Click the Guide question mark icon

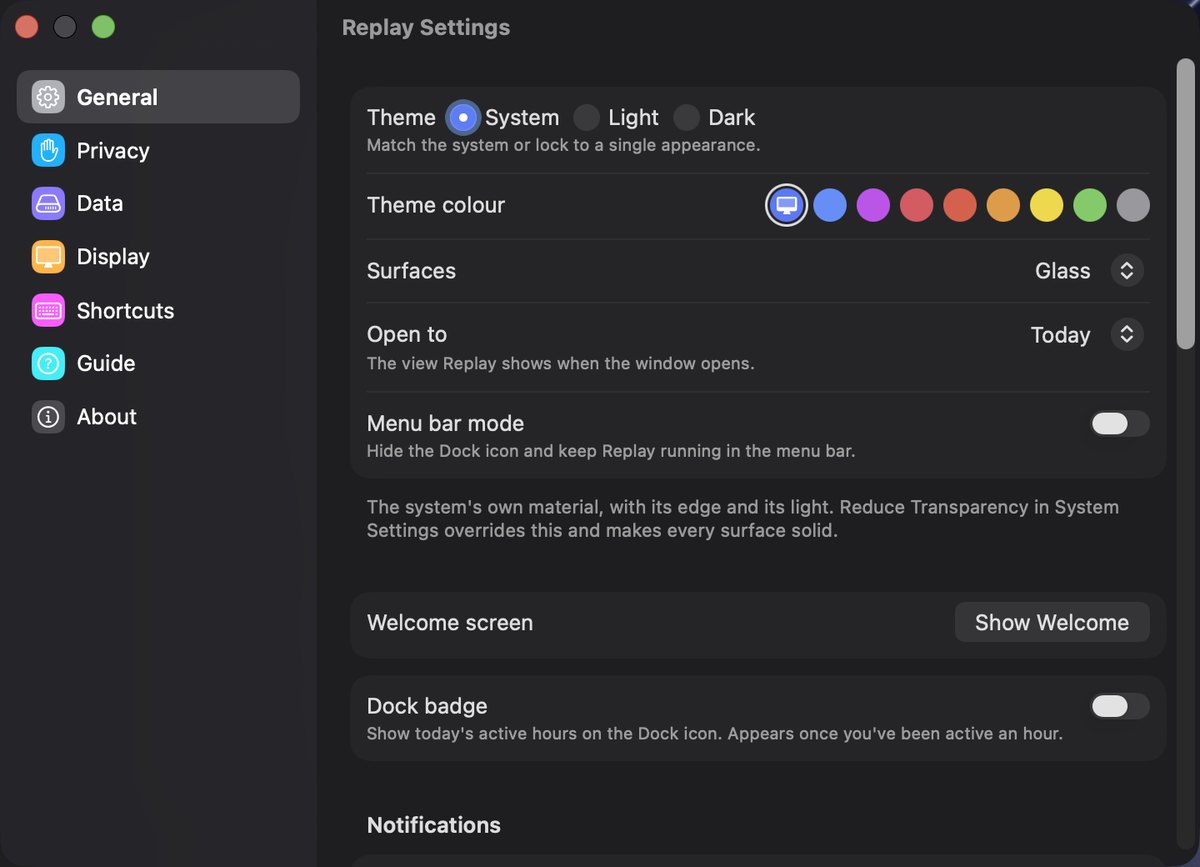pos(48,364)
